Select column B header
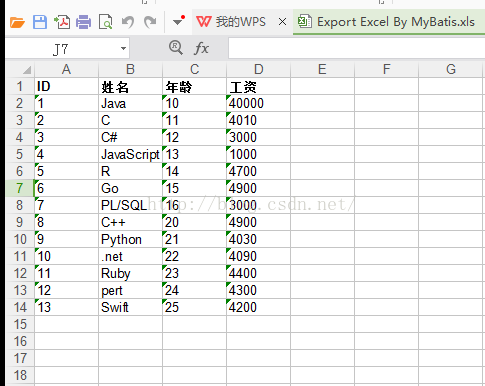485x386 pixels. click(x=130, y=69)
